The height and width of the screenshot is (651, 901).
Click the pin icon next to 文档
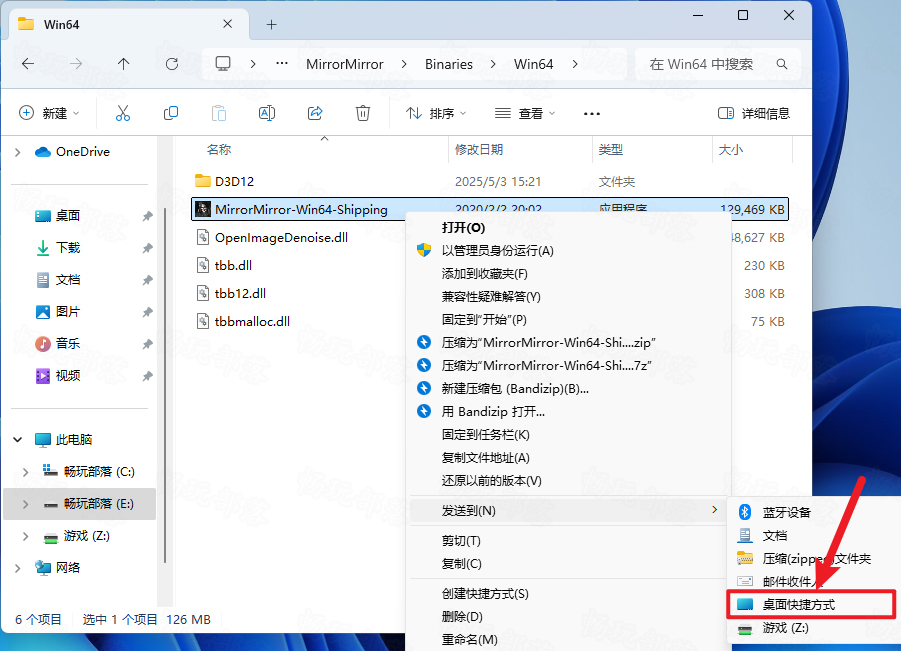point(148,280)
